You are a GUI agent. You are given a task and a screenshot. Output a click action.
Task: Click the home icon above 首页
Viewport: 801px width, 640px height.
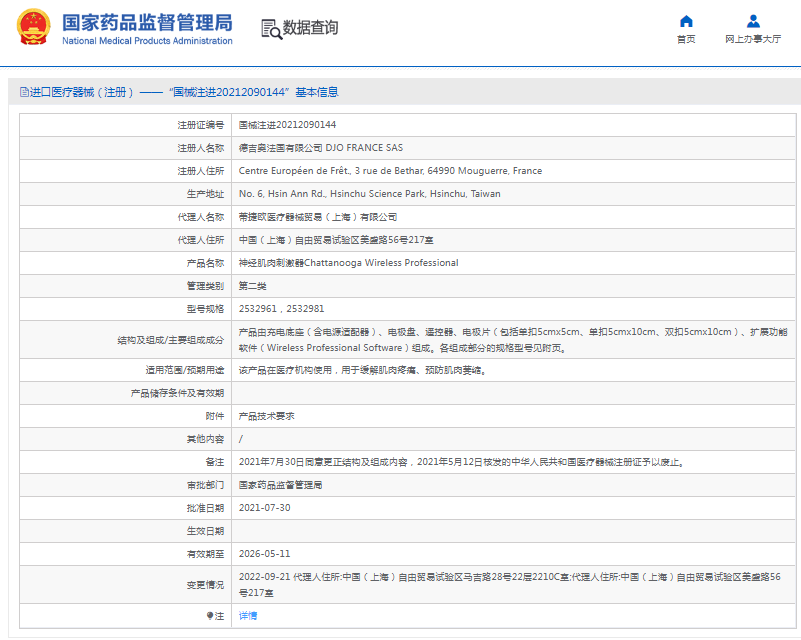(x=686, y=21)
